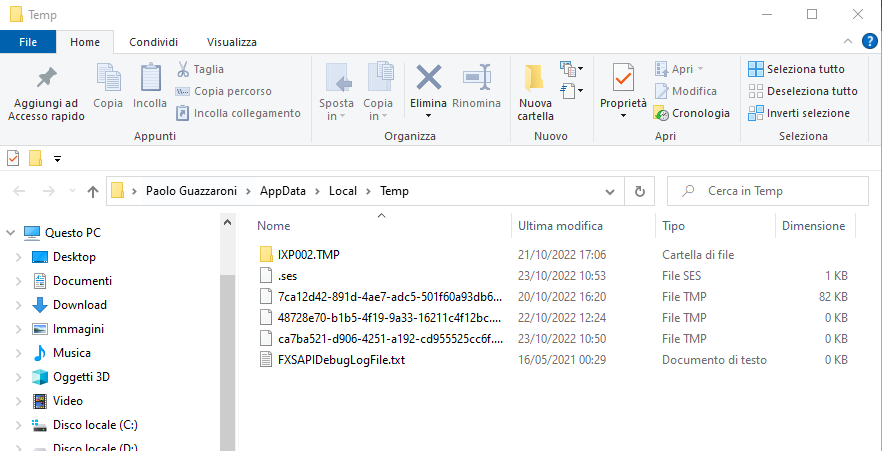Open the Customize Quick Access Toolbar dropdown
The width and height of the screenshot is (882, 451).
click(57, 159)
